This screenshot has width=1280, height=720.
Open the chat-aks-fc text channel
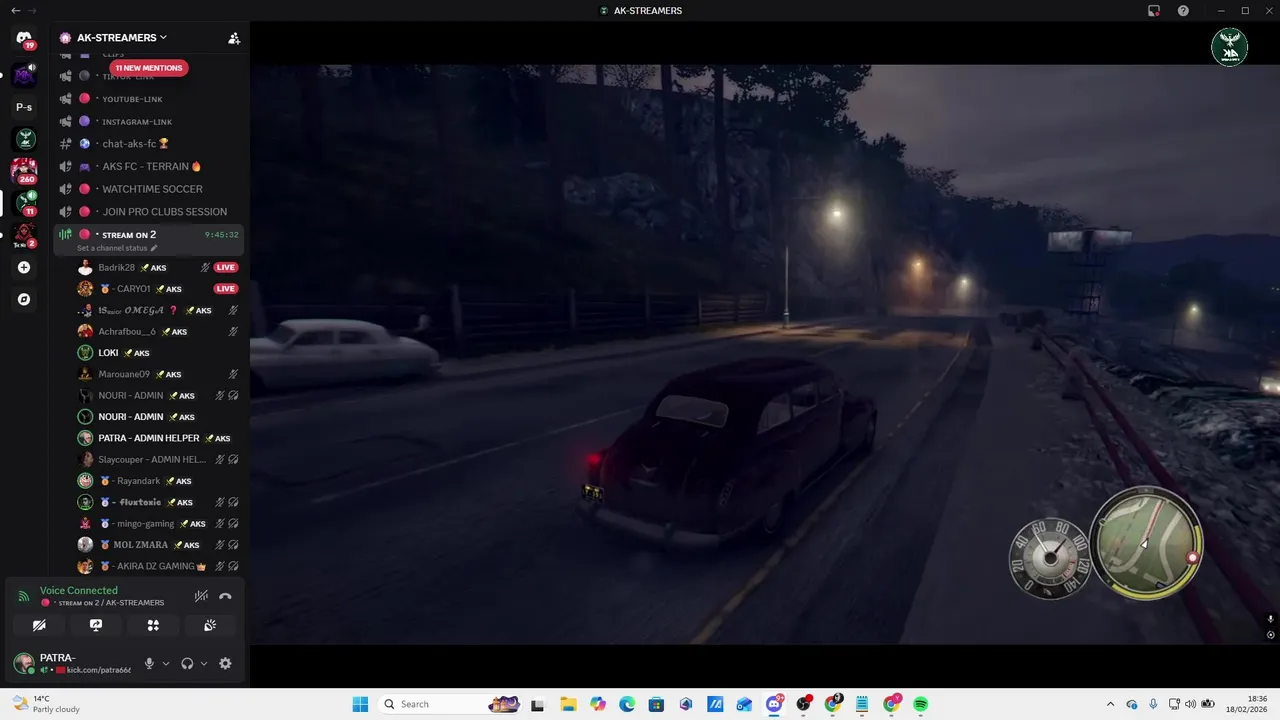[150, 144]
